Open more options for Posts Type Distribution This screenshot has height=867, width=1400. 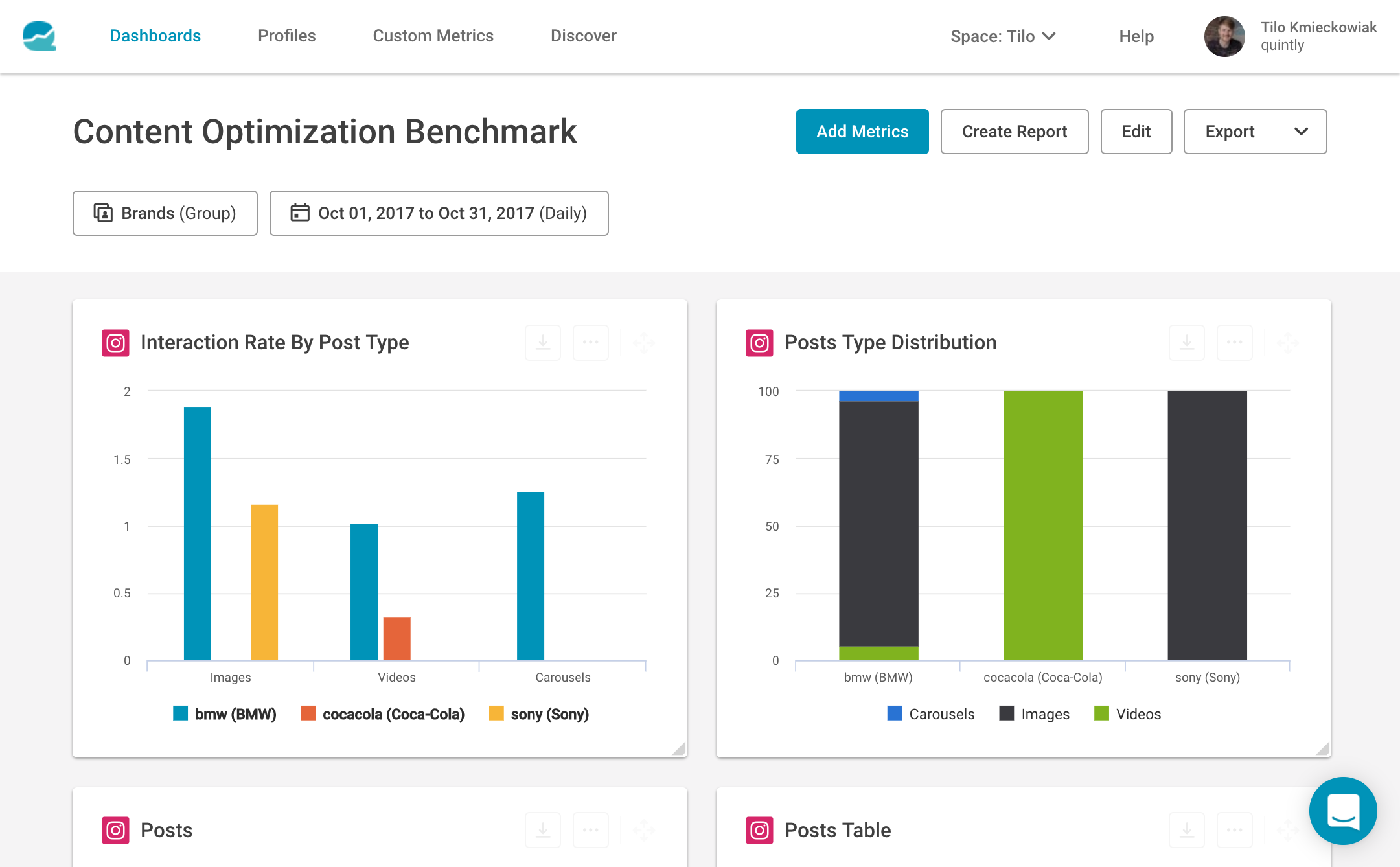(x=1234, y=342)
